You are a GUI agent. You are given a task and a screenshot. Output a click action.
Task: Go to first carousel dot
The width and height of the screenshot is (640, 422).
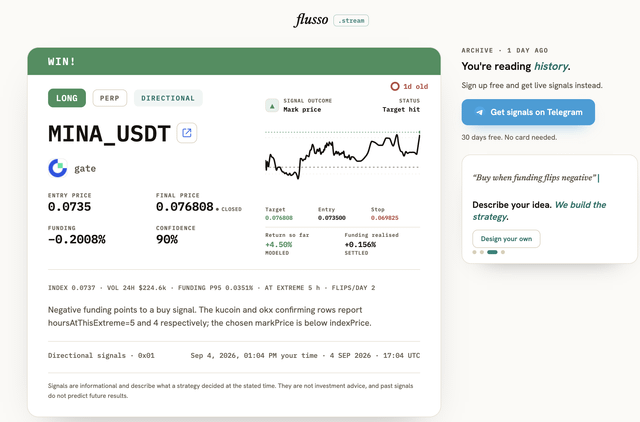[474, 252]
